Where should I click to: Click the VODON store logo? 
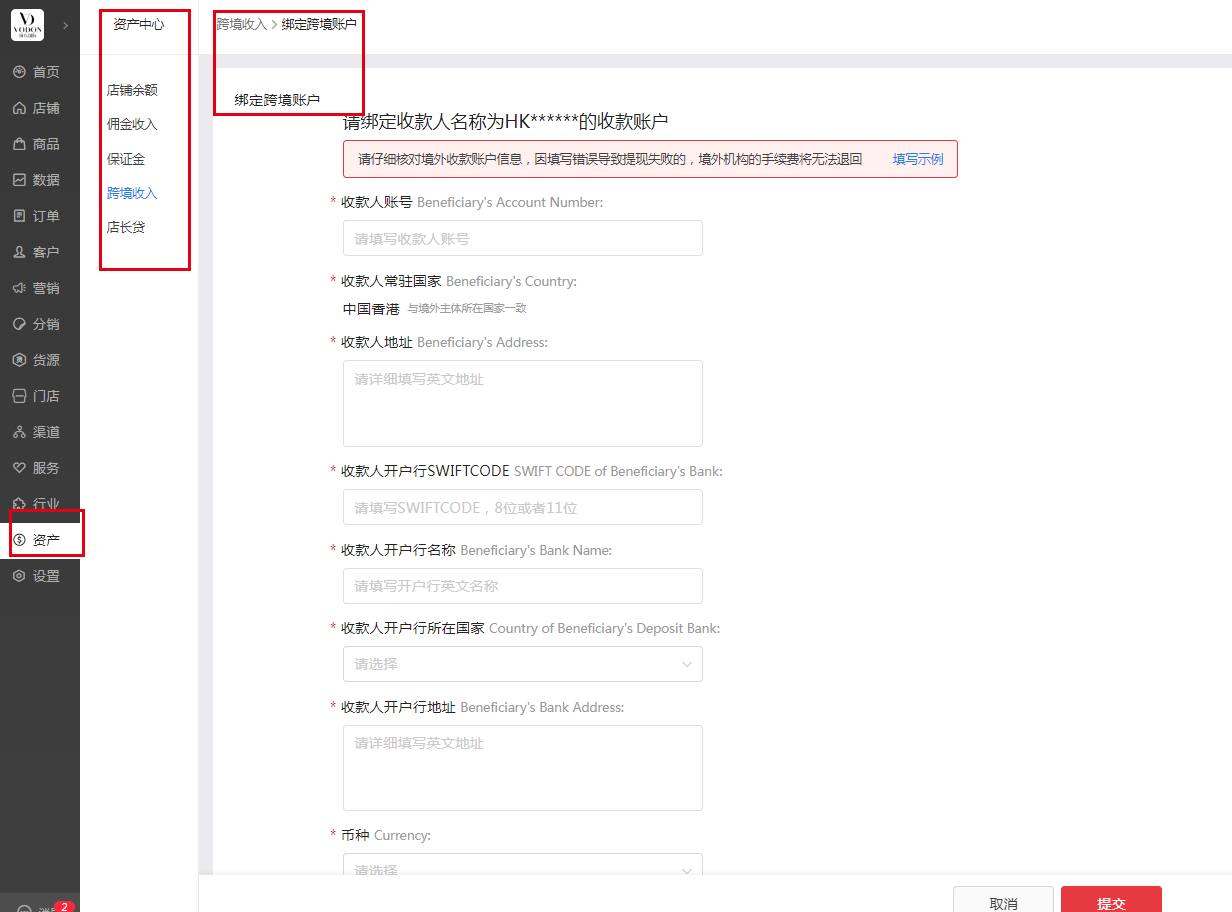pyautogui.click(x=27, y=25)
